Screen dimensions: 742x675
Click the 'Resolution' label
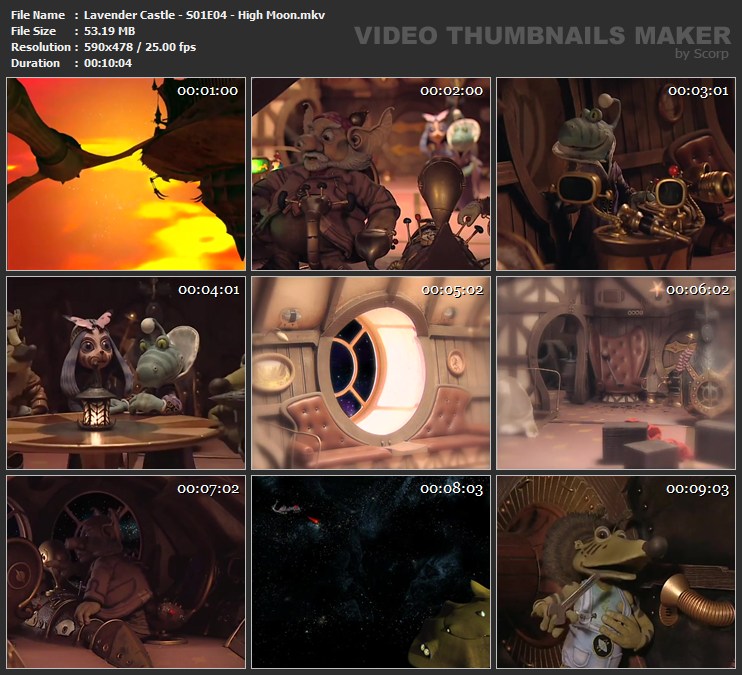click(41, 47)
